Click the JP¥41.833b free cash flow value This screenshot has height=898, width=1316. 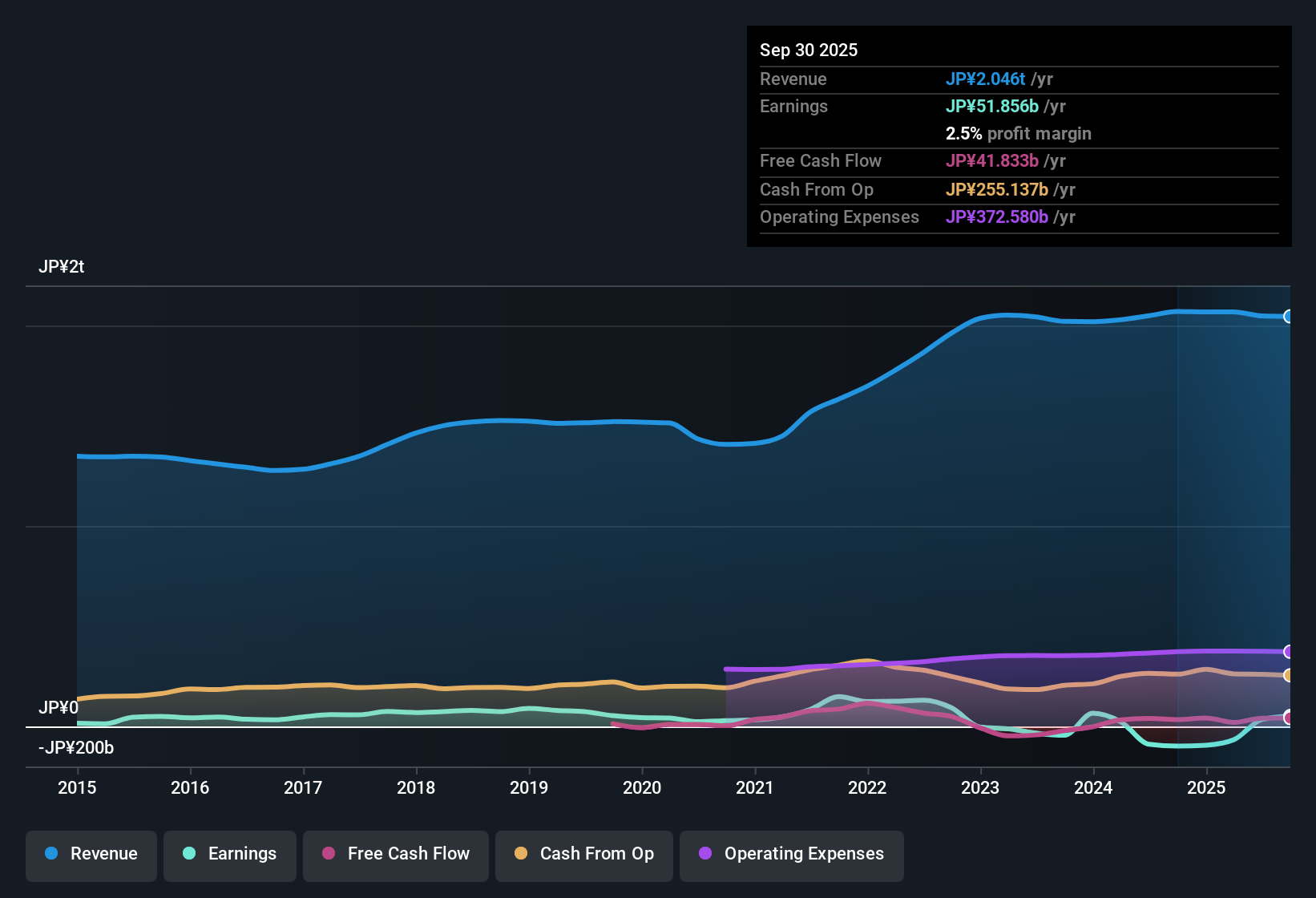pyautogui.click(x=992, y=161)
